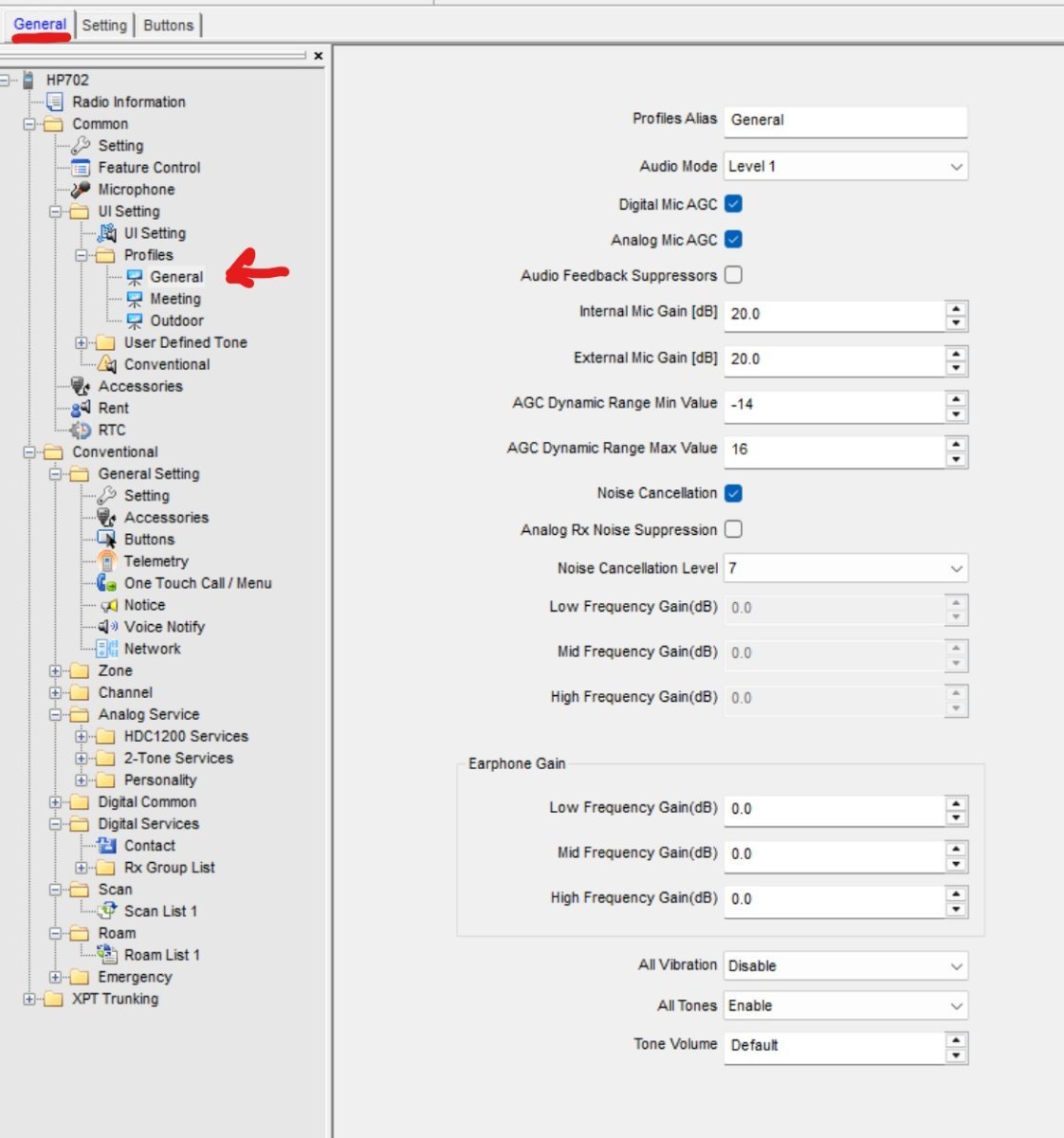Click the Voice Notify speaker icon
Screen dimensions: 1064x1138
[x=107, y=627]
